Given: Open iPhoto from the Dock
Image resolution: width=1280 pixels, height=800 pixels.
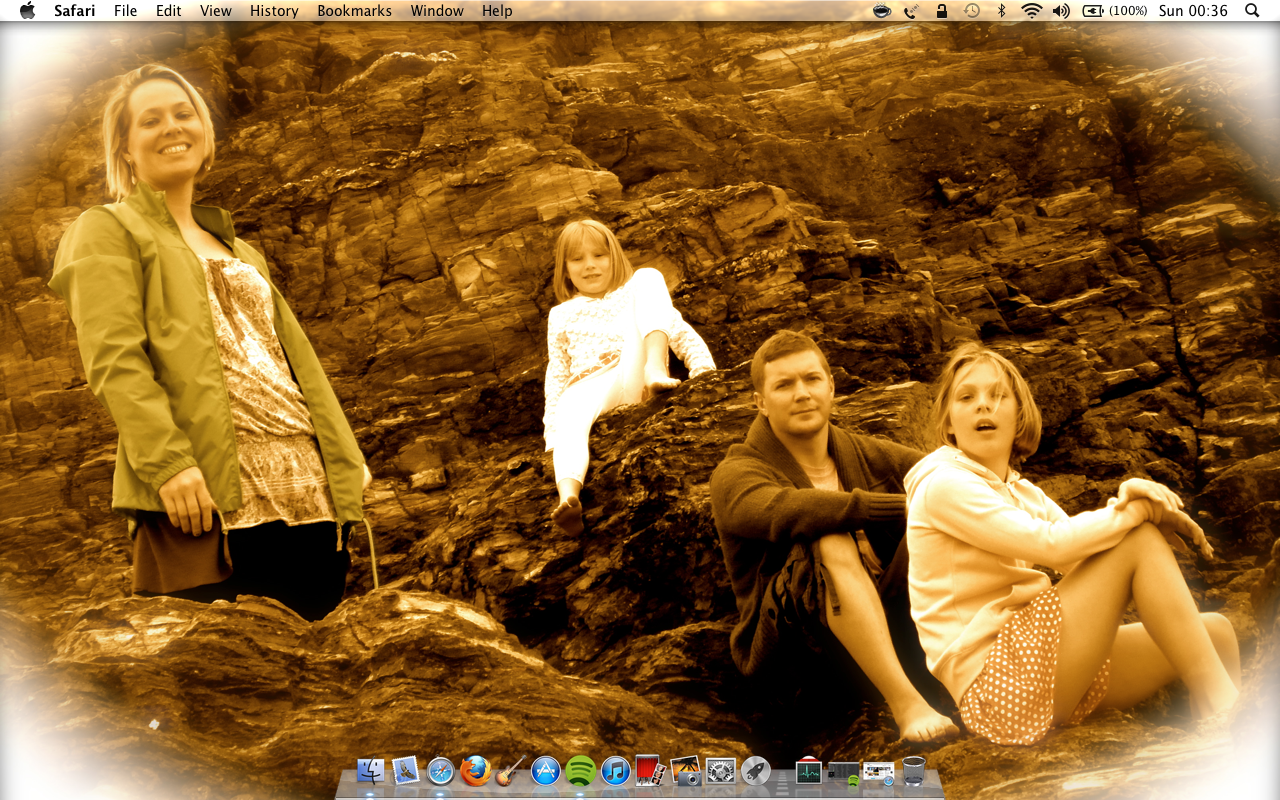Looking at the screenshot, I should click(686, 771).
